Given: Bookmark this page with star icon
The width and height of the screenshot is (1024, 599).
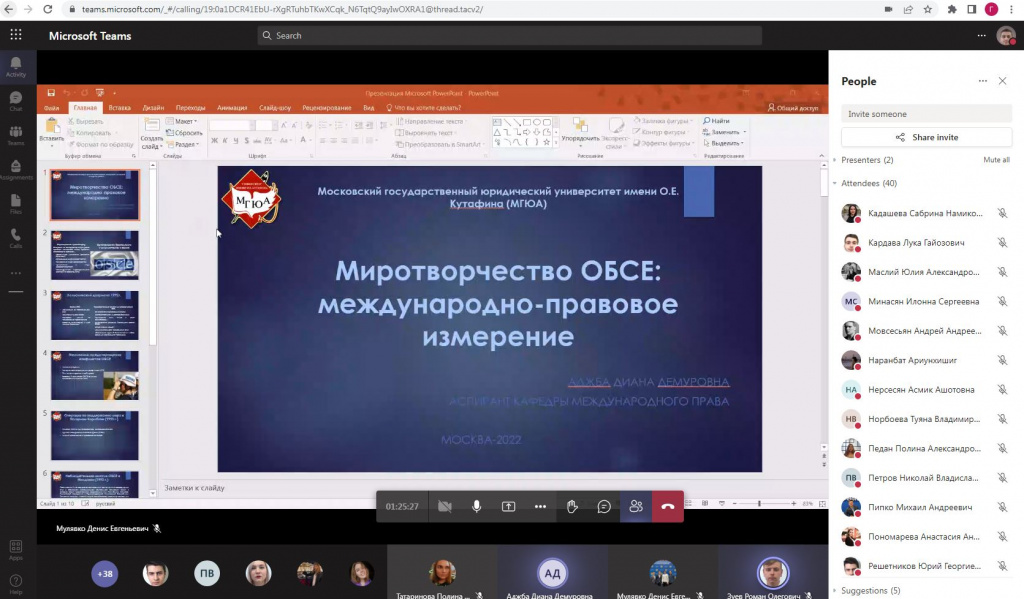Looking at the screenshot, I should tap(927, 9).
